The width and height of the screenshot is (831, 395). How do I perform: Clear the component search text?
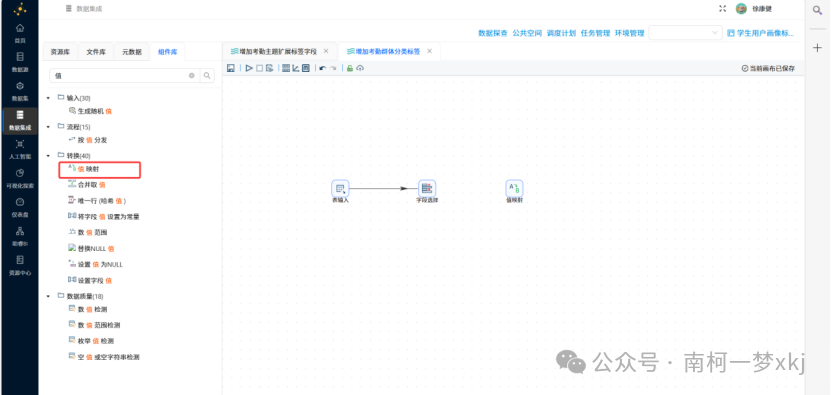[x=192, y=76]
